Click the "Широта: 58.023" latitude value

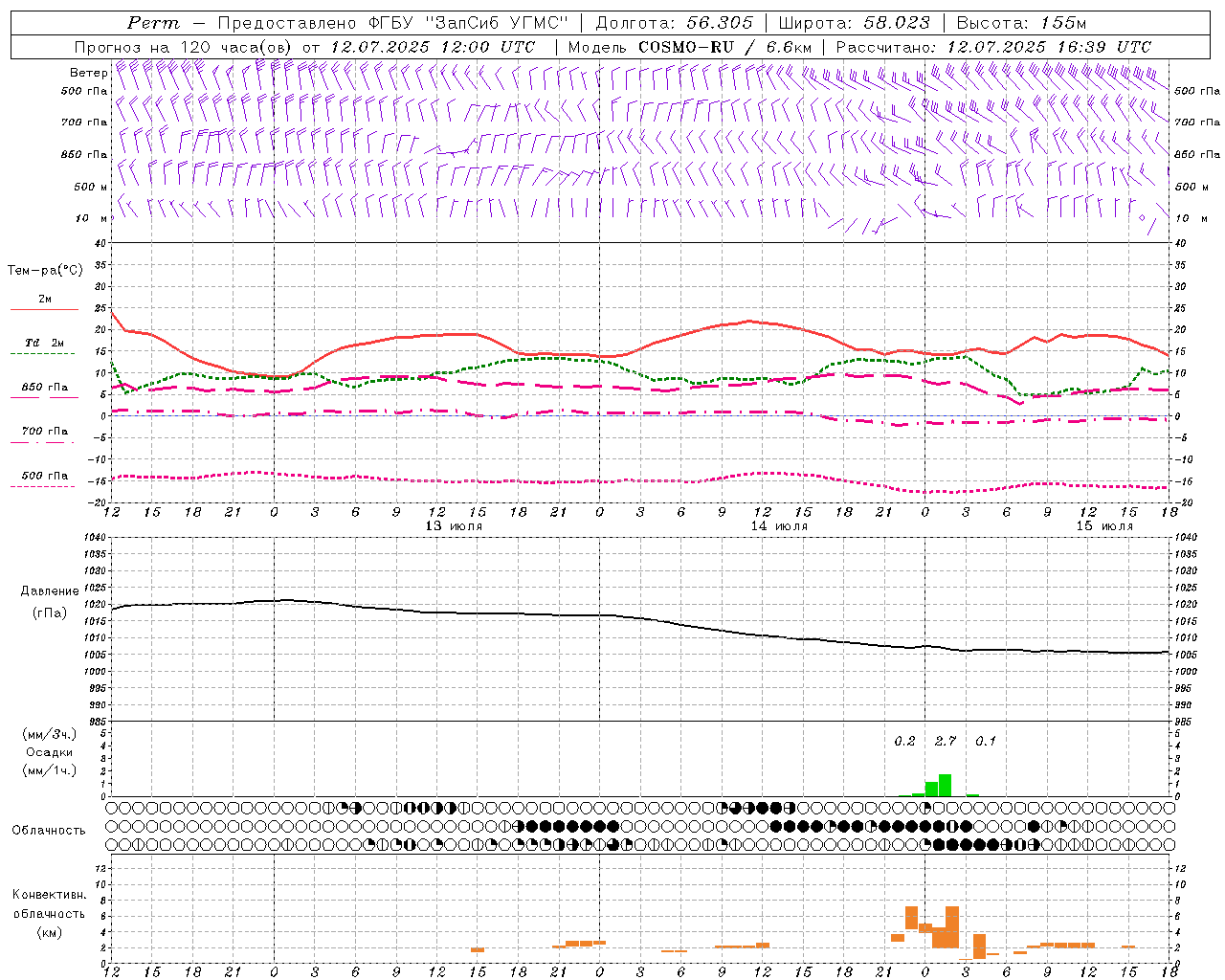854,23
